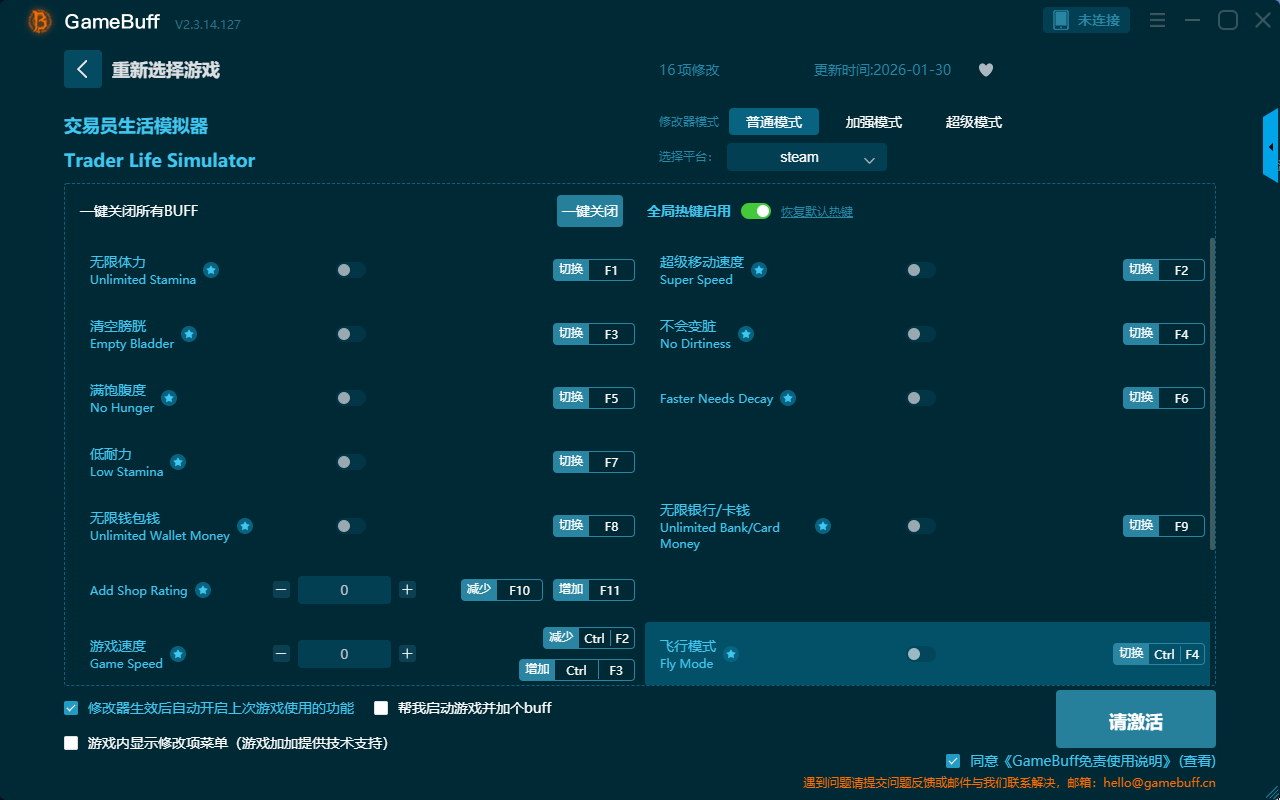Click the GameBuff logo icon

click(40, 21)
